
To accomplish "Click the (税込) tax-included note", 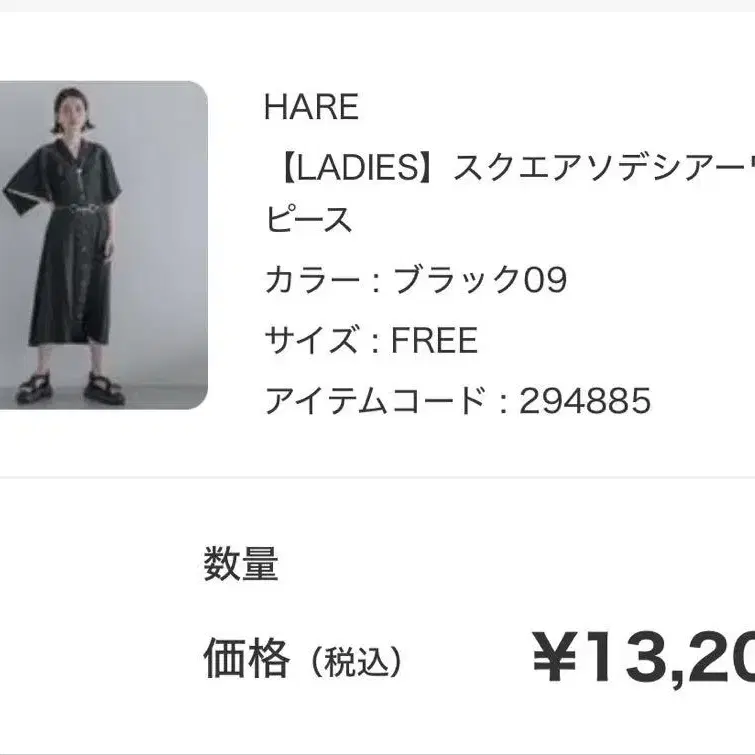I will click(x=356, y=662).
